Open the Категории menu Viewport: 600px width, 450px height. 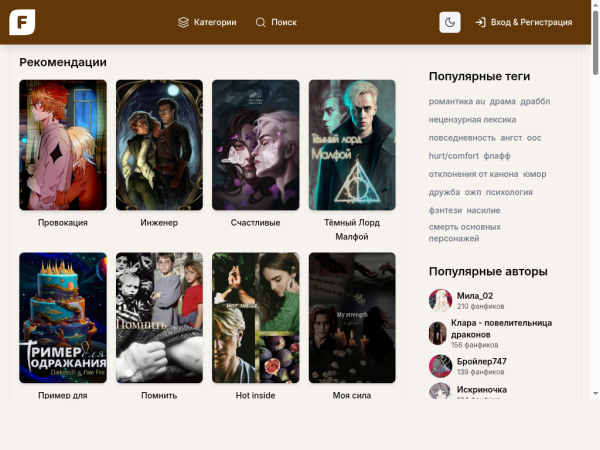point(207,23)
